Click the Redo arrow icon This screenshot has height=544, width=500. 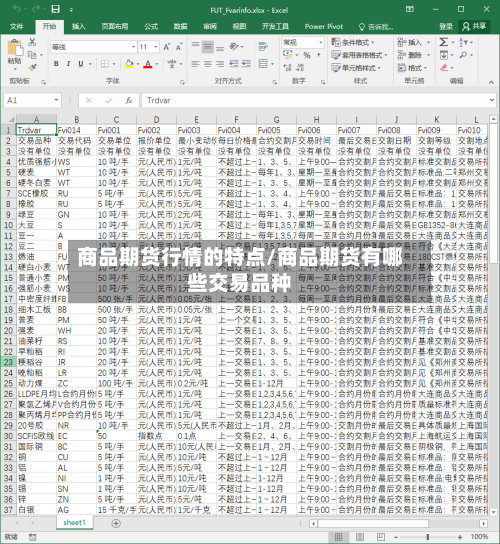tap(36, 9)
